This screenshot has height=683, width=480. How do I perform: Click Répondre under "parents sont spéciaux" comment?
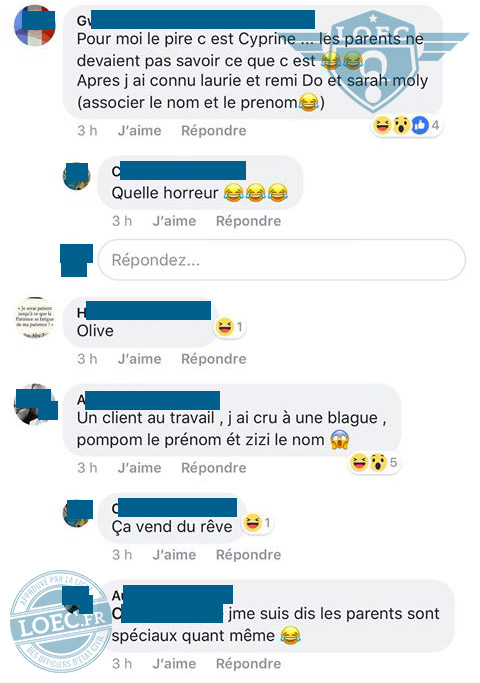(248, 663)
